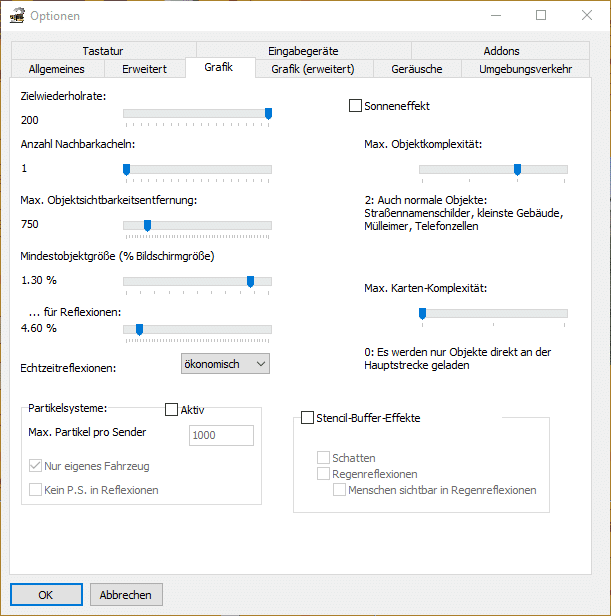Image resolution: width=611 pixels, height=616 pixels.
Task: Switch to the Tastatur tab
Action: 103,51
